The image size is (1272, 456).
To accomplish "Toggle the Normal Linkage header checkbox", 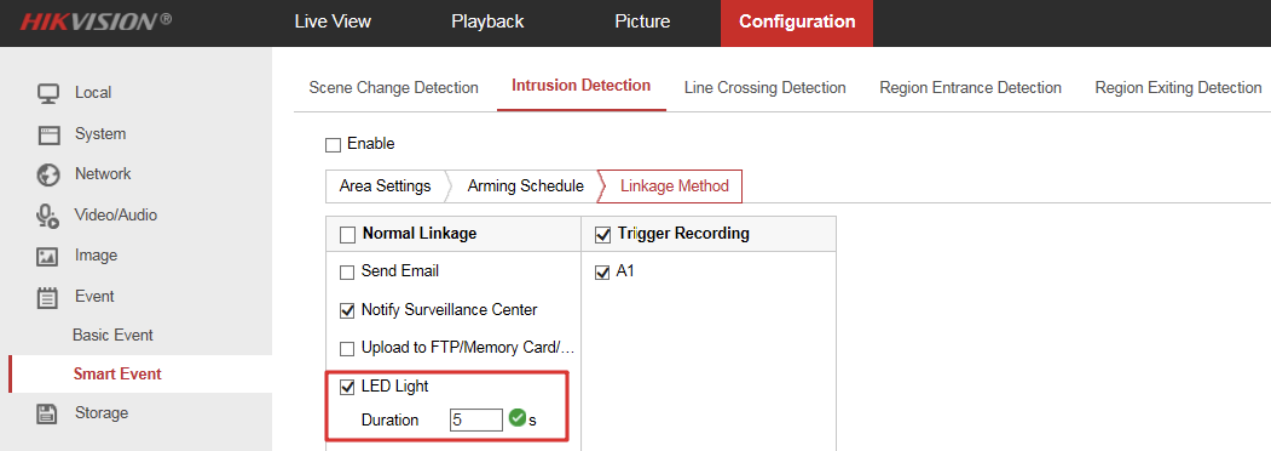I will tap(348, 235).
